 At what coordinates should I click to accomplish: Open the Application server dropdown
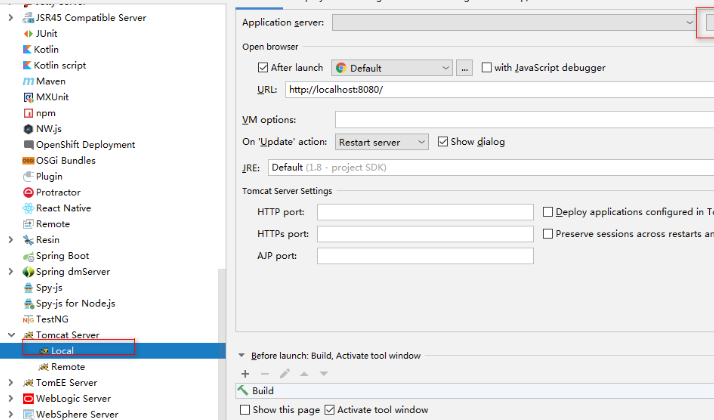pos(514,22)
